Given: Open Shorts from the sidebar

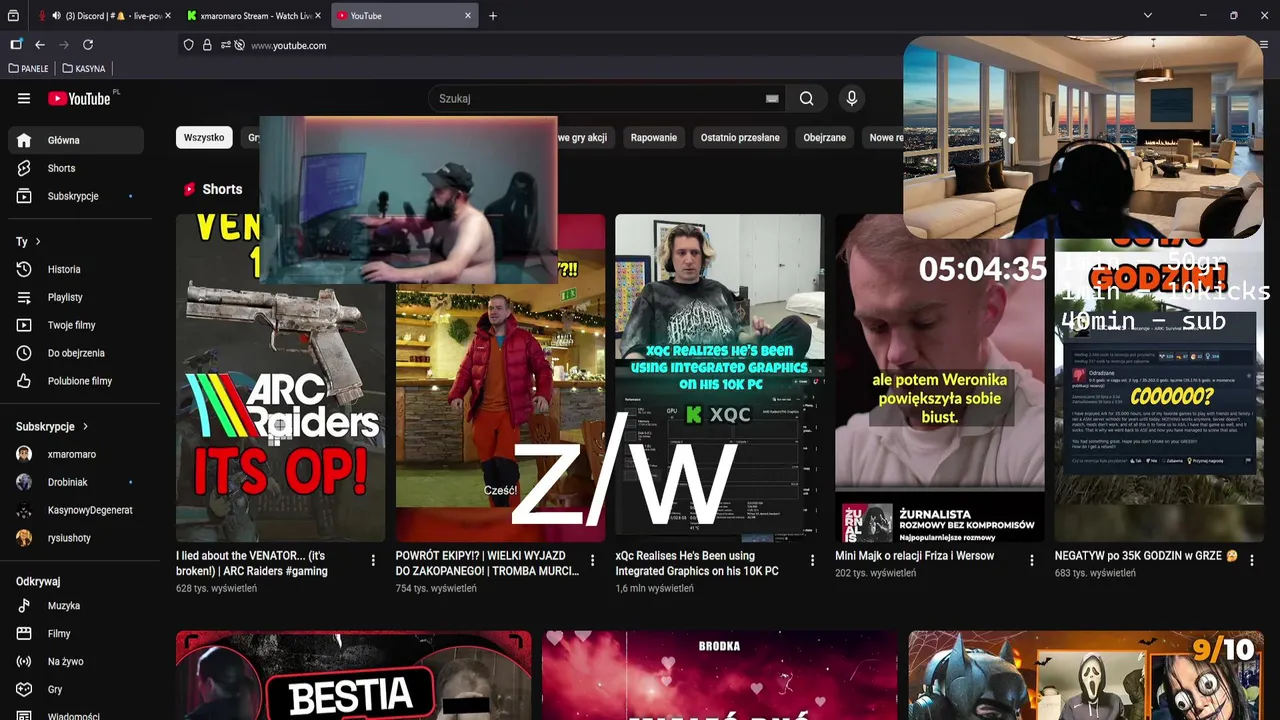Looking at the screenshot, I should tap(76, 168).
